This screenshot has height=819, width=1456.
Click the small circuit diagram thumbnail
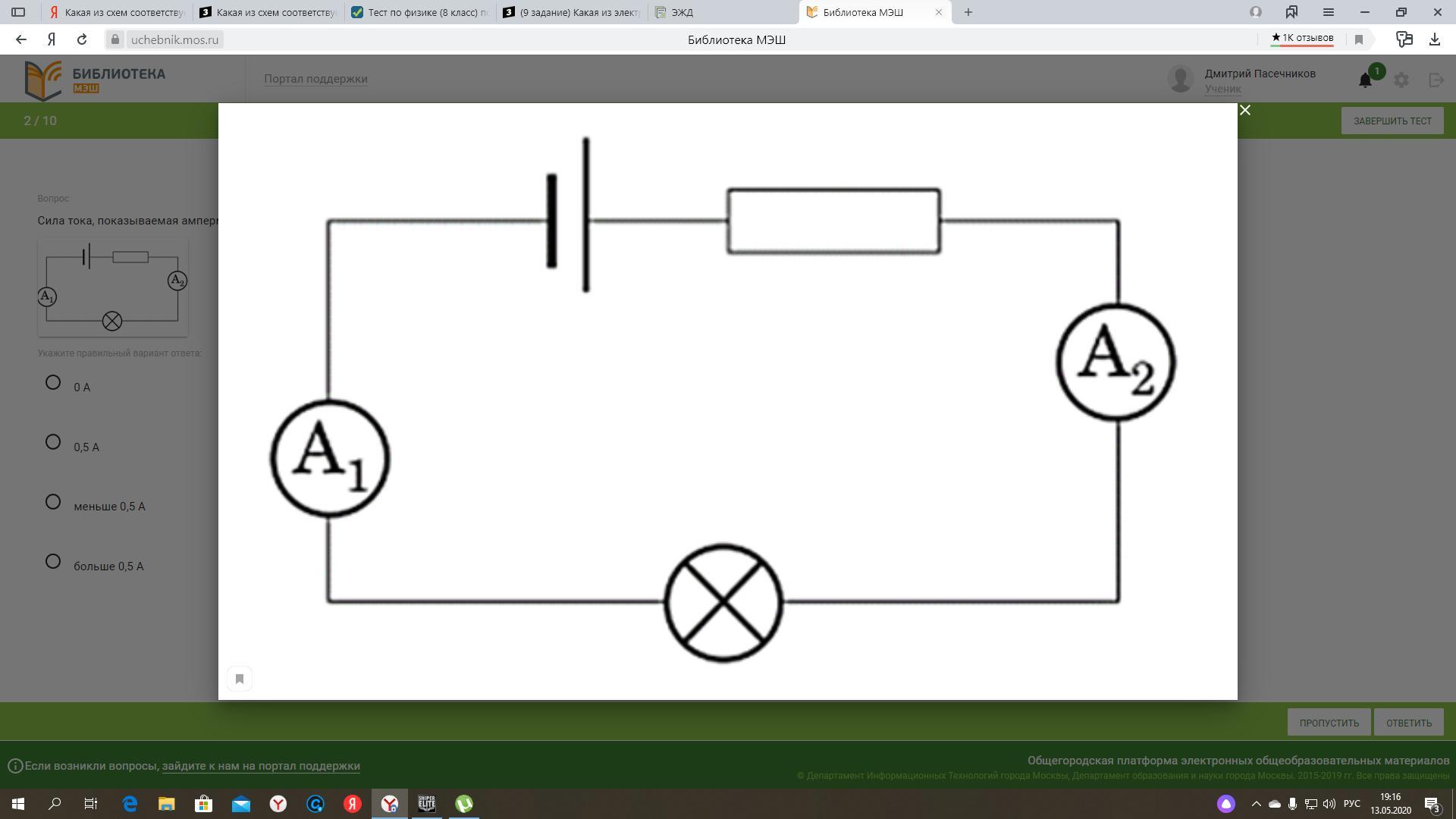tap(113, 287)
